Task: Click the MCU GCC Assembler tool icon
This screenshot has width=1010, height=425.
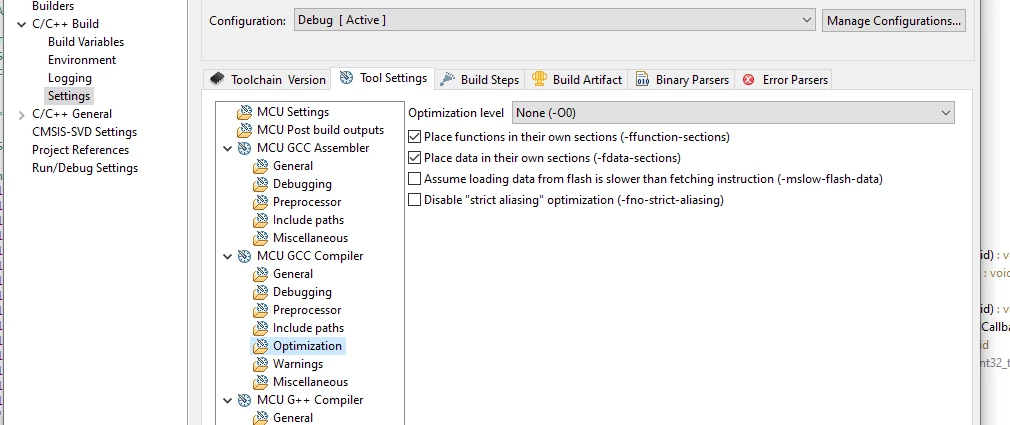Action: [244, 148]
